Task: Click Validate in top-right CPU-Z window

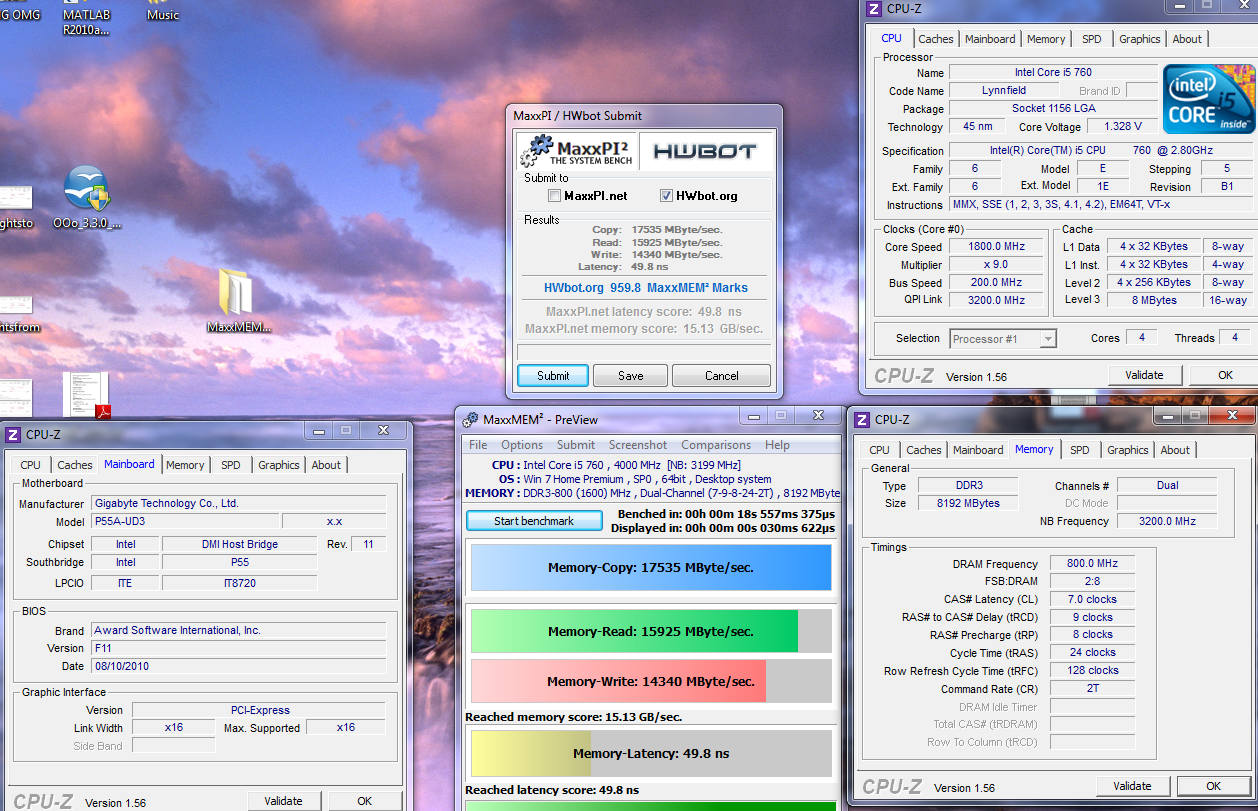Action: 1145,376
